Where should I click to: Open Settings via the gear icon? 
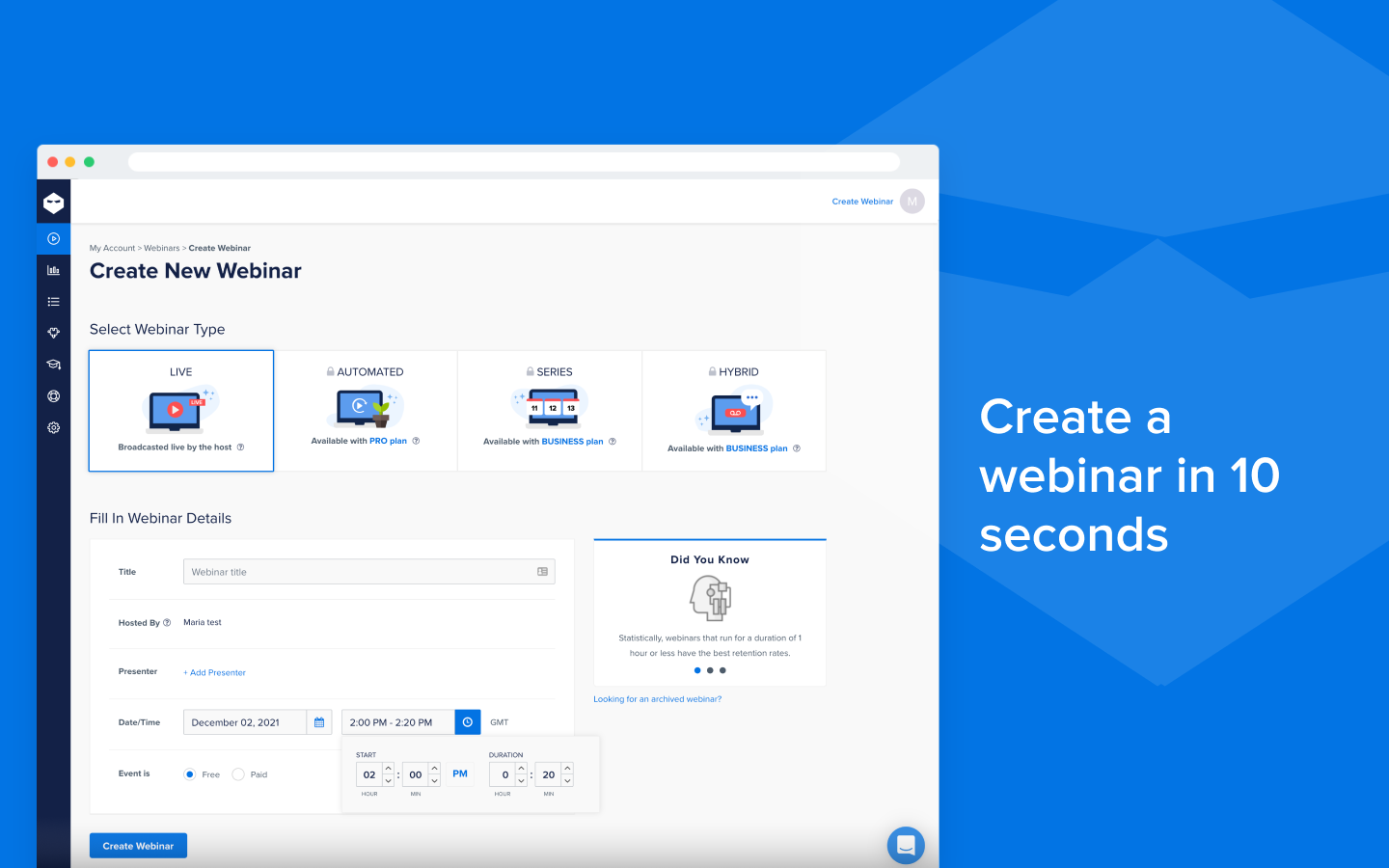(53, 427)
